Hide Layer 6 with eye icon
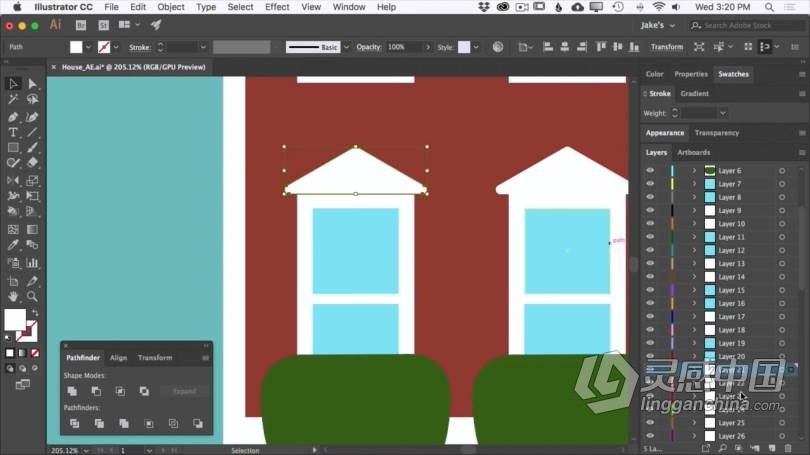The image size is (810, 455). click(650, 171)
